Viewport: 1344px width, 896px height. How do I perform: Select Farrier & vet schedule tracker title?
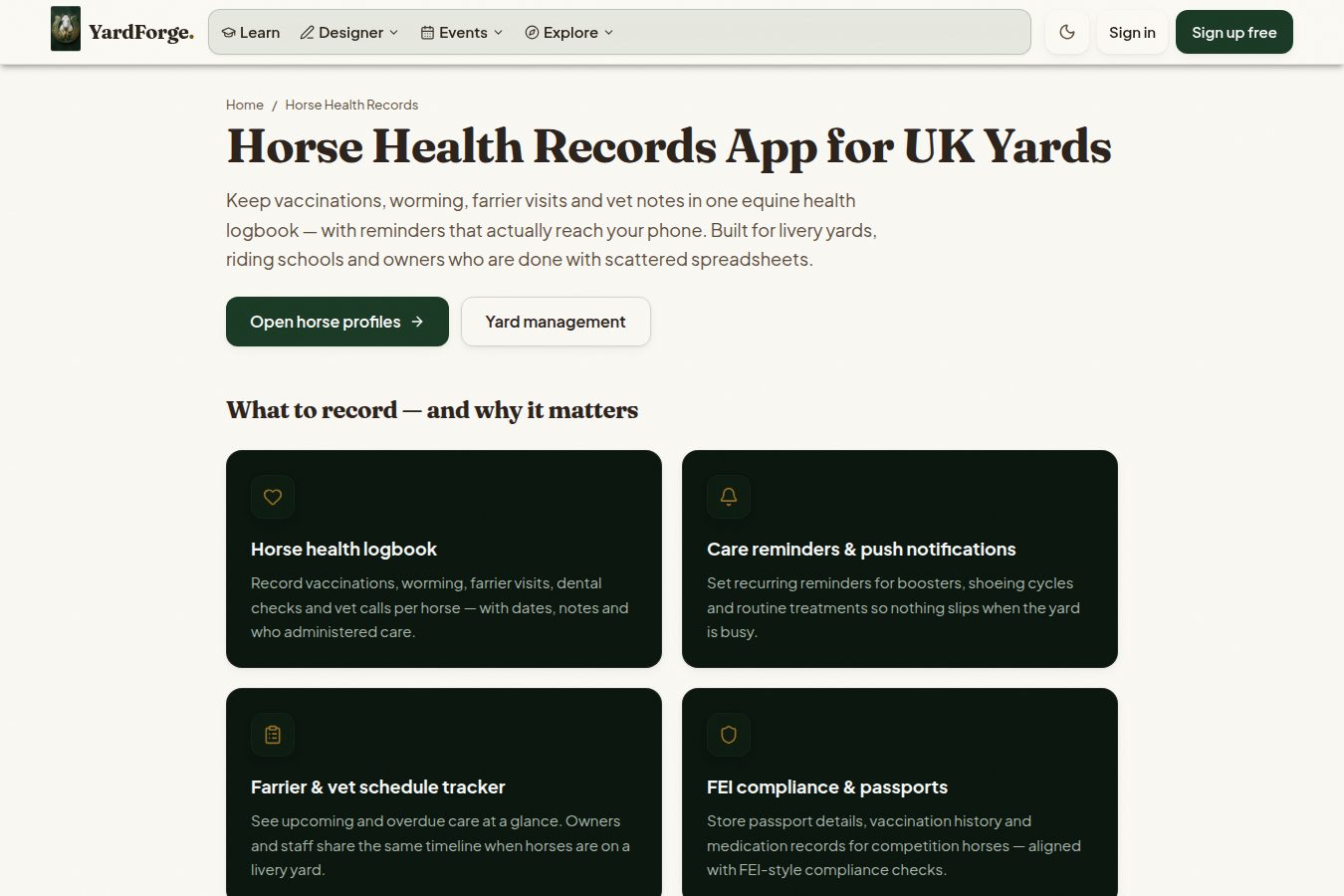tap(378, 786)
